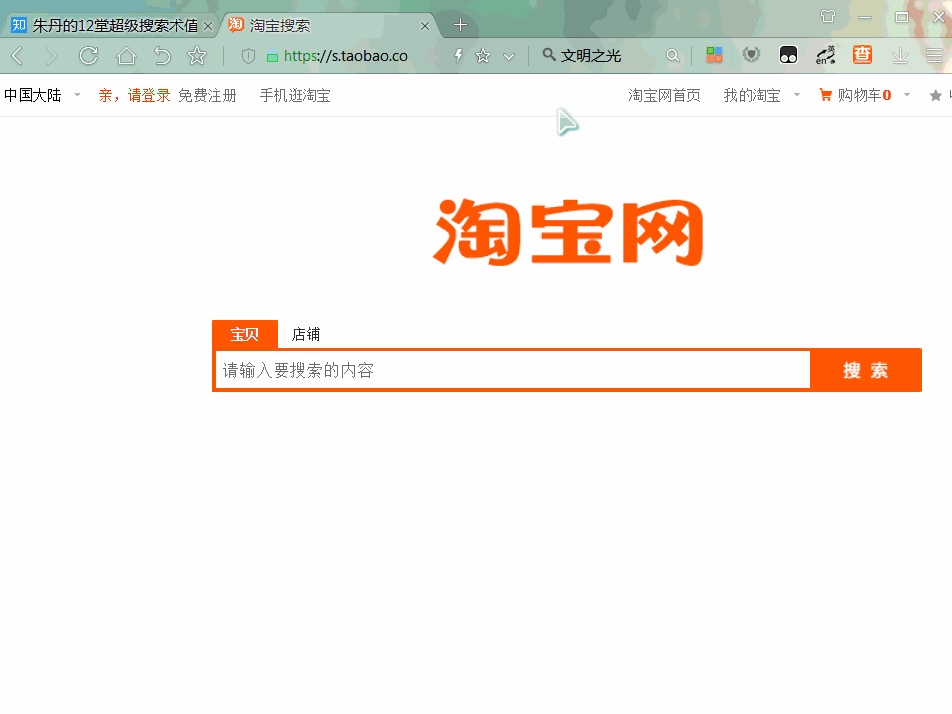
Task: Open a new tab with plus button
Action: tap(460, 25)
